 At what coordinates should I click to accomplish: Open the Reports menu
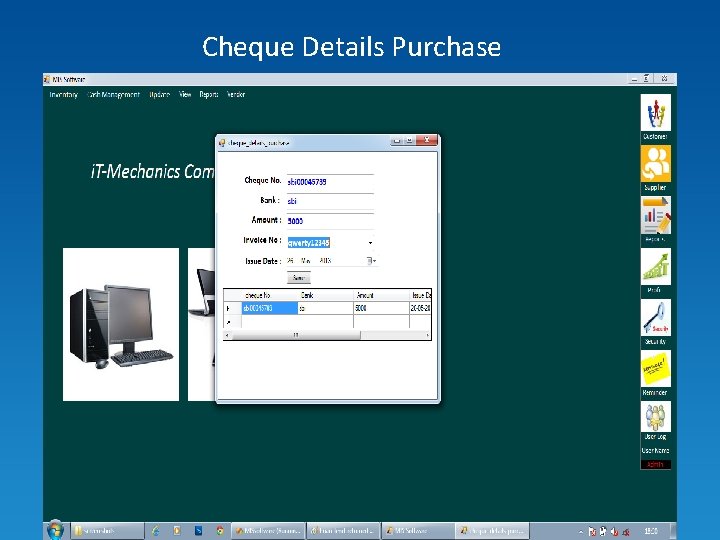209,95
